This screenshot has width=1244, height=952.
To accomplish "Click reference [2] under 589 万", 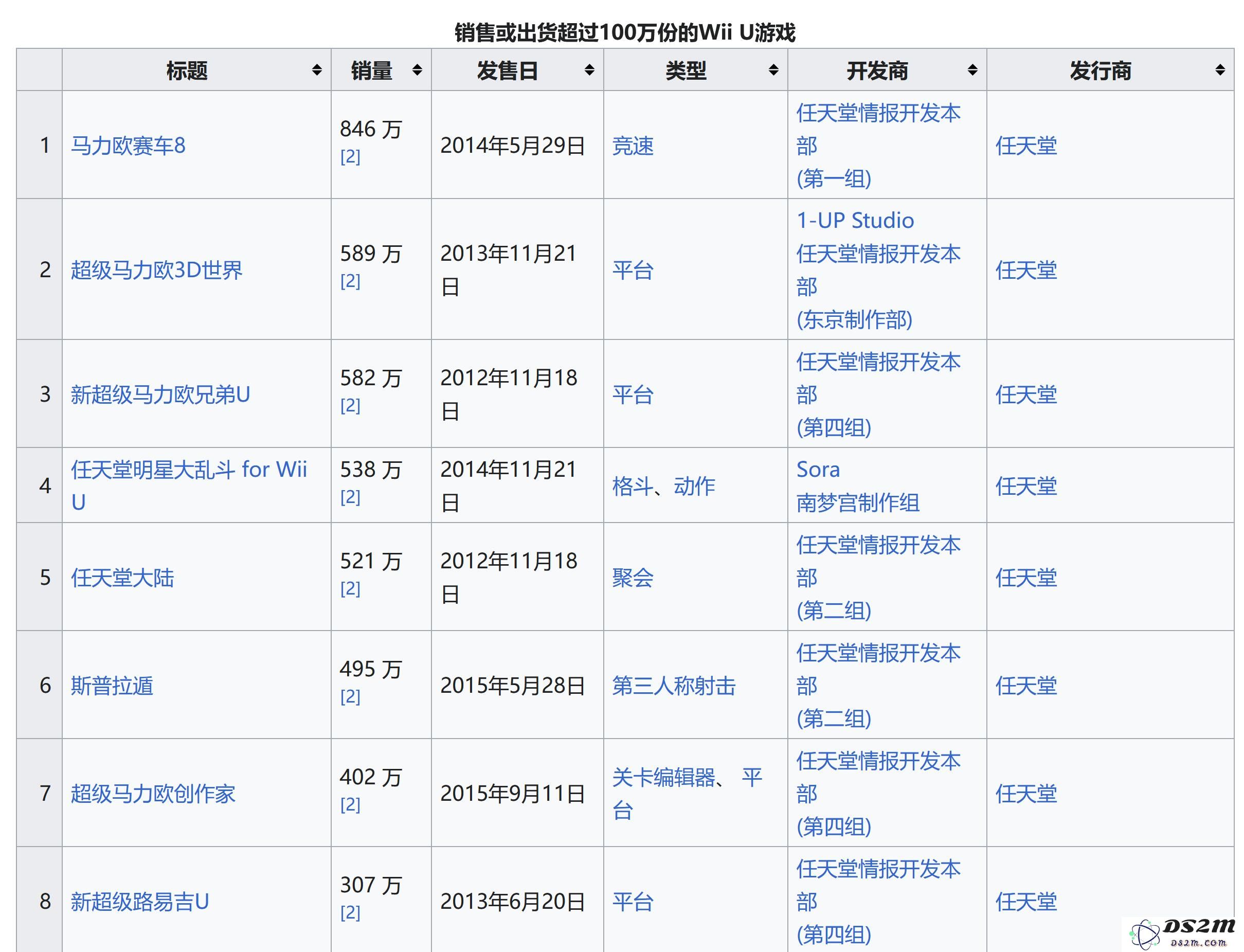I will pyautogui.click(x=350, y=281).
